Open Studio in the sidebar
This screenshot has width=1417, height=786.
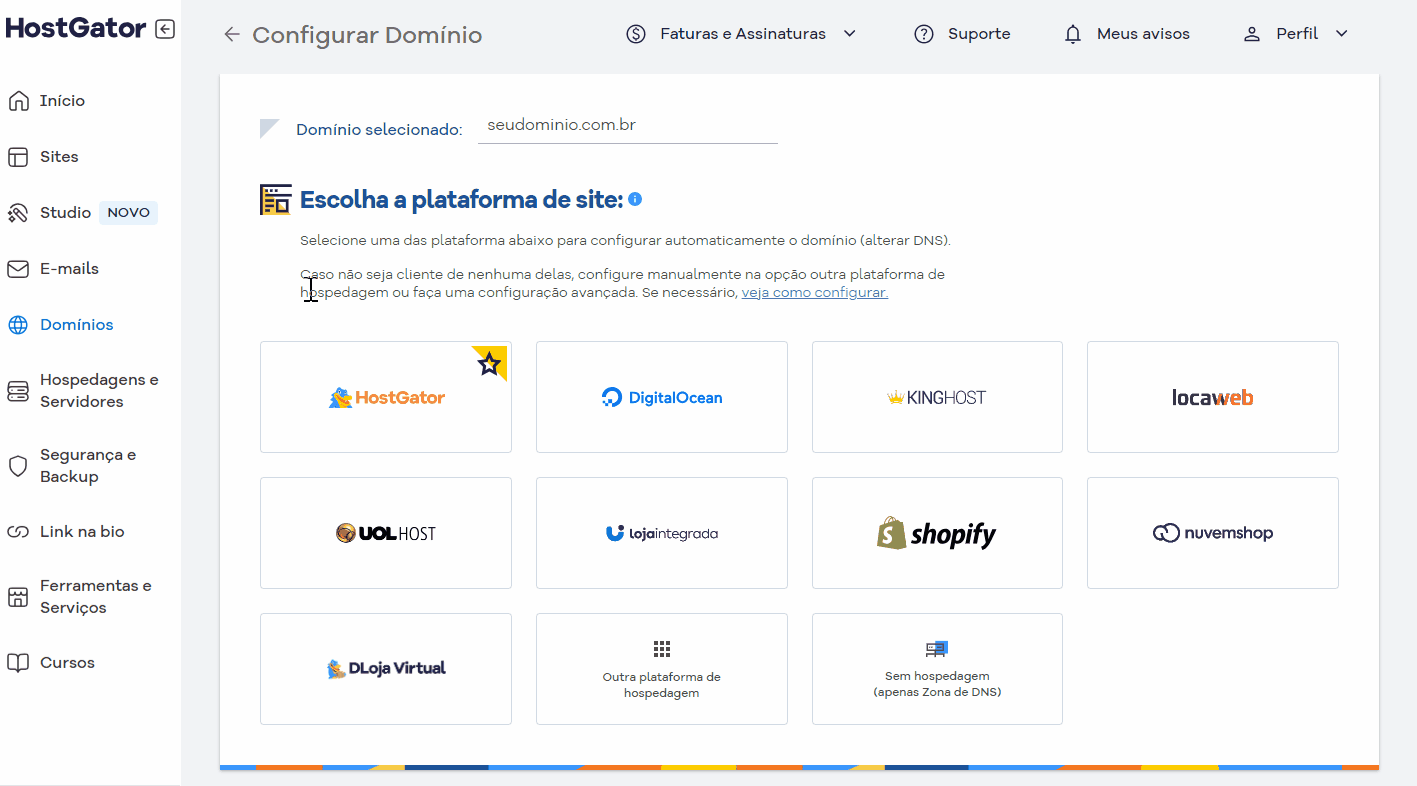(66, 213)
